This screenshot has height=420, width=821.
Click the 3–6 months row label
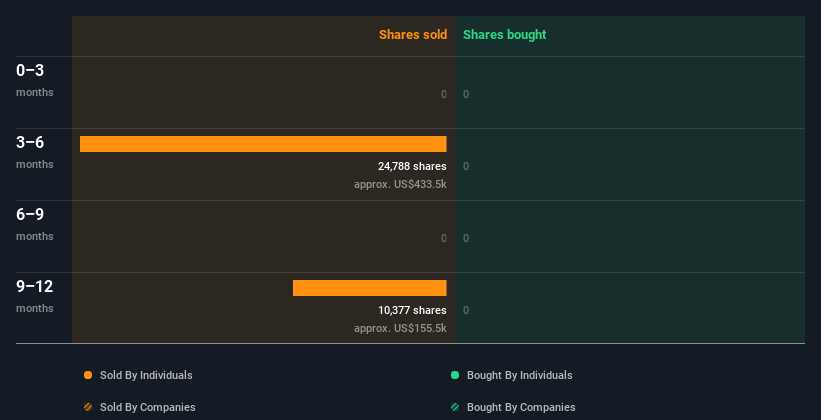(35, 152)
